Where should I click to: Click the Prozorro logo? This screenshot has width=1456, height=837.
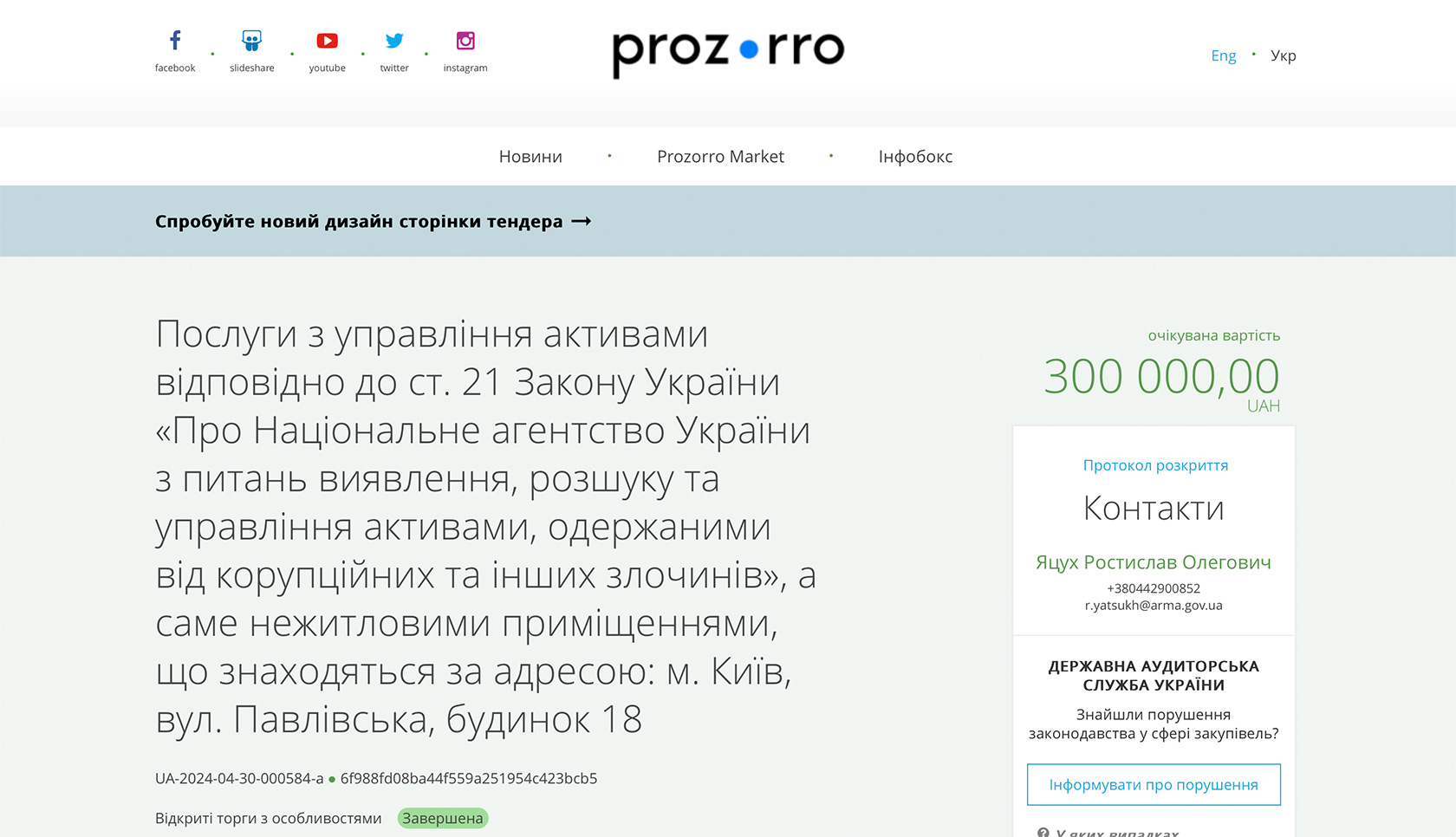tap(728, 52)
